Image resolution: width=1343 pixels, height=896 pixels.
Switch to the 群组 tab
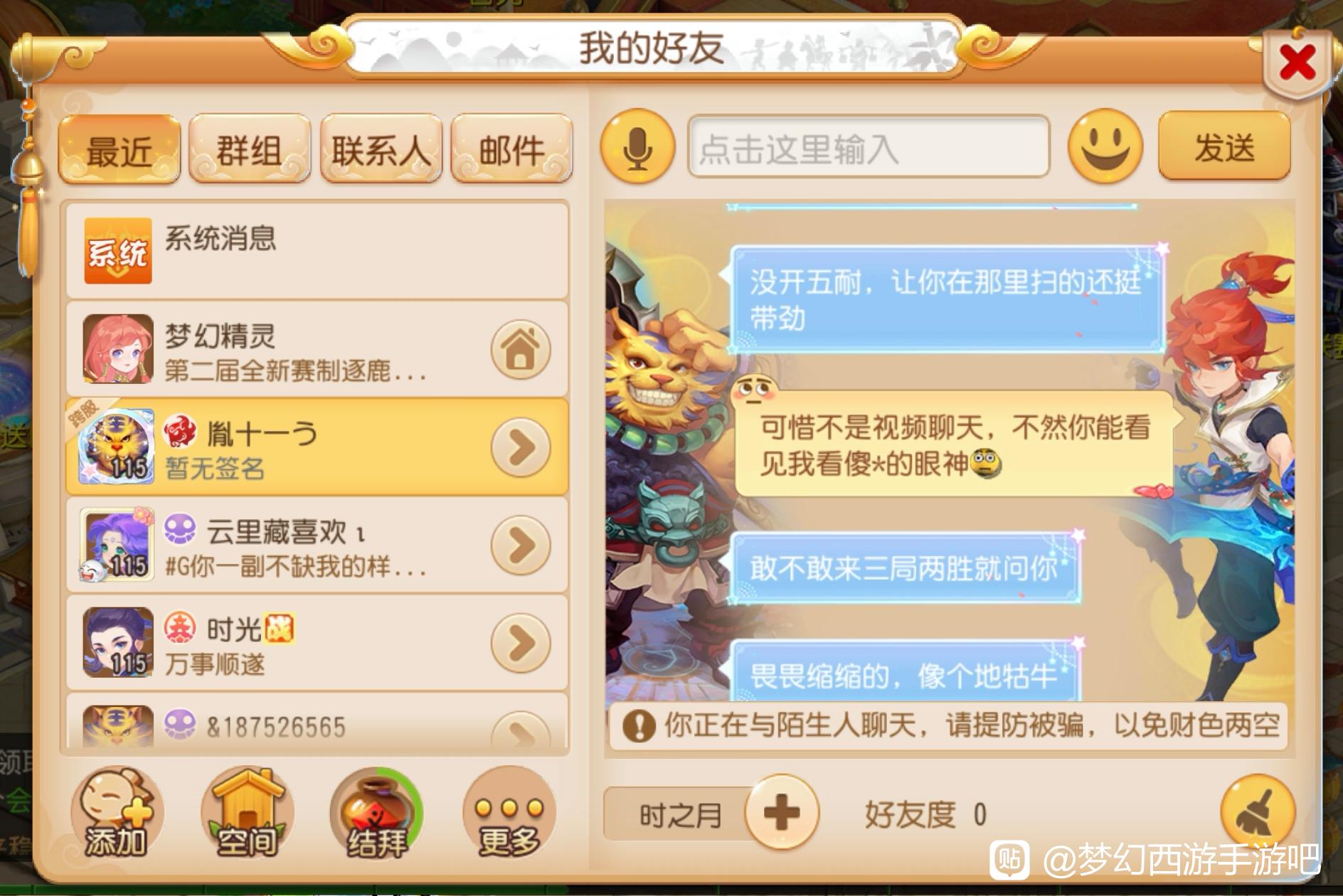pos(249,149)
